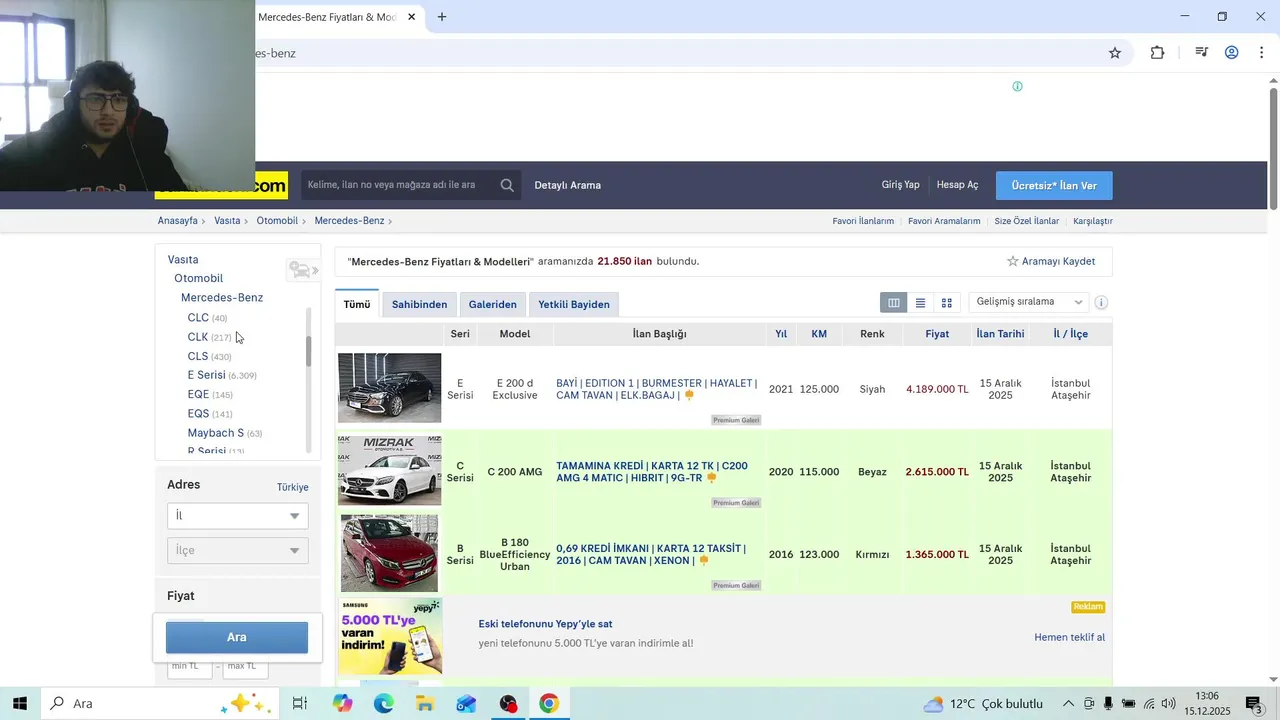The image size is (1280, 720).
Task: Click Aramayı Kaydet link
Action: 1058,261
